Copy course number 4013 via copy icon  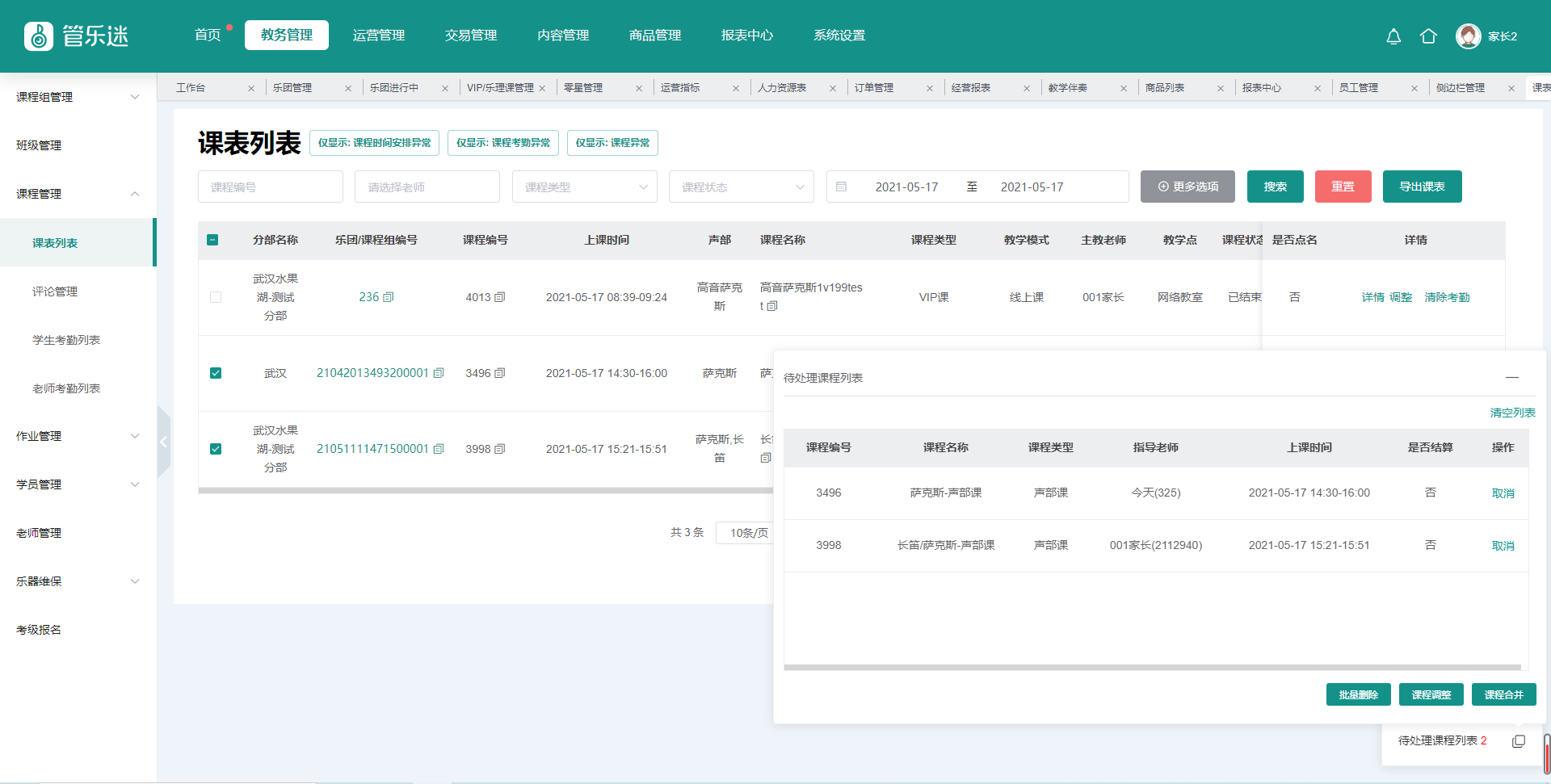tap(500, 297)
